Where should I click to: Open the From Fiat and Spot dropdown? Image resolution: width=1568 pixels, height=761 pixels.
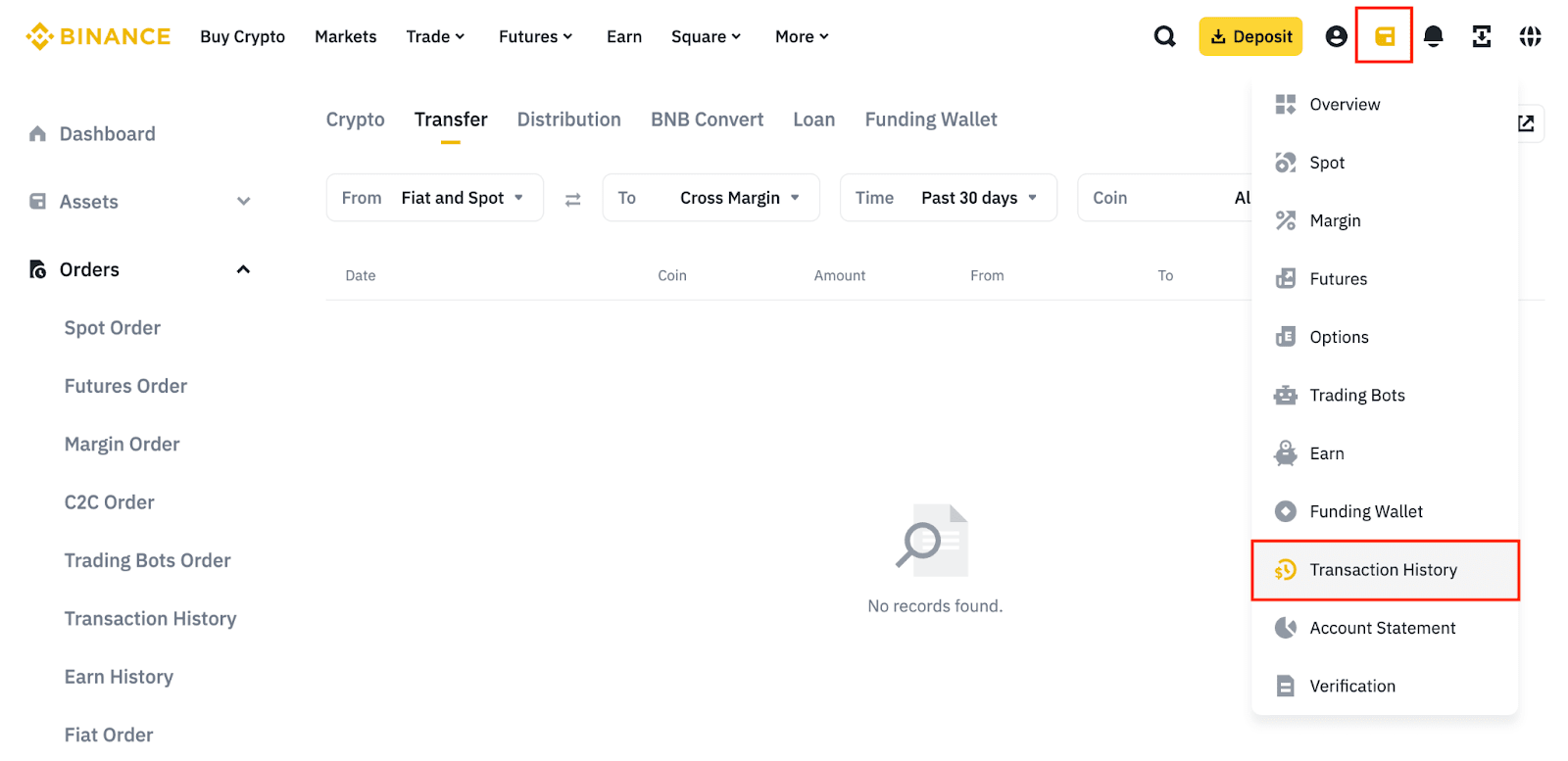pos(434,198)
